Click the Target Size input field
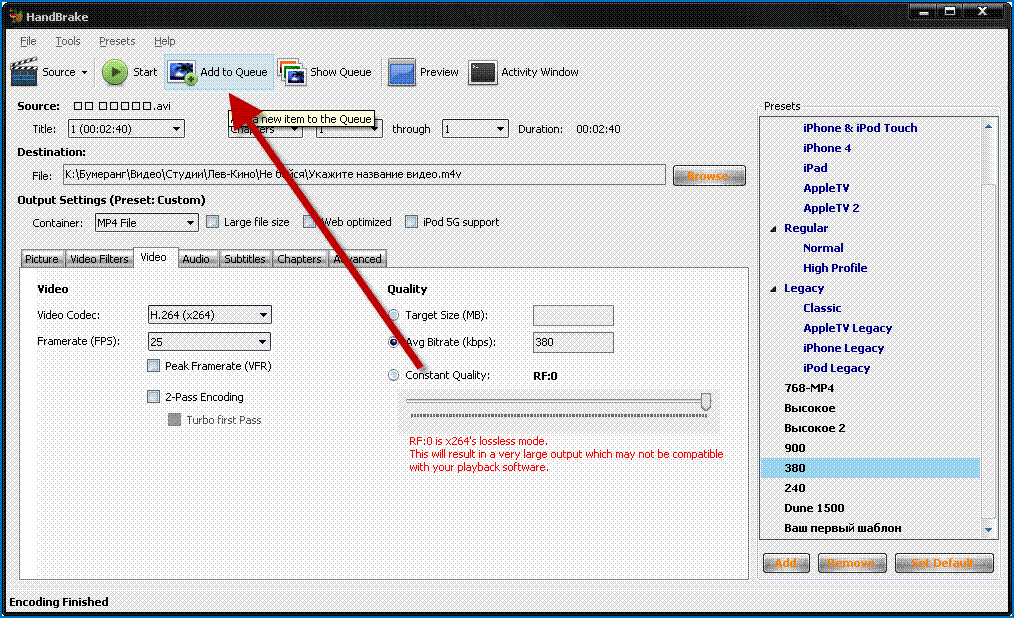Screen dimensions: 1014x618 coord(573,315)
